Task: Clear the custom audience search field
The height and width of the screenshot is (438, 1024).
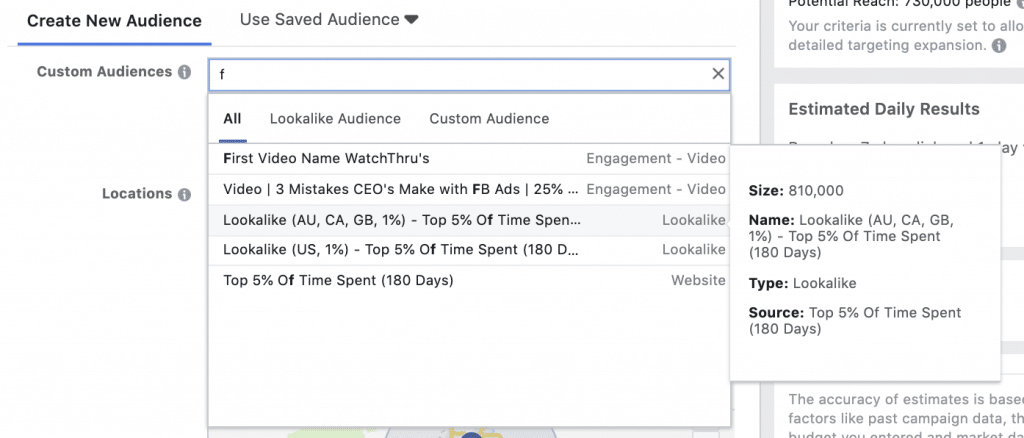Action: coord(718,74)
